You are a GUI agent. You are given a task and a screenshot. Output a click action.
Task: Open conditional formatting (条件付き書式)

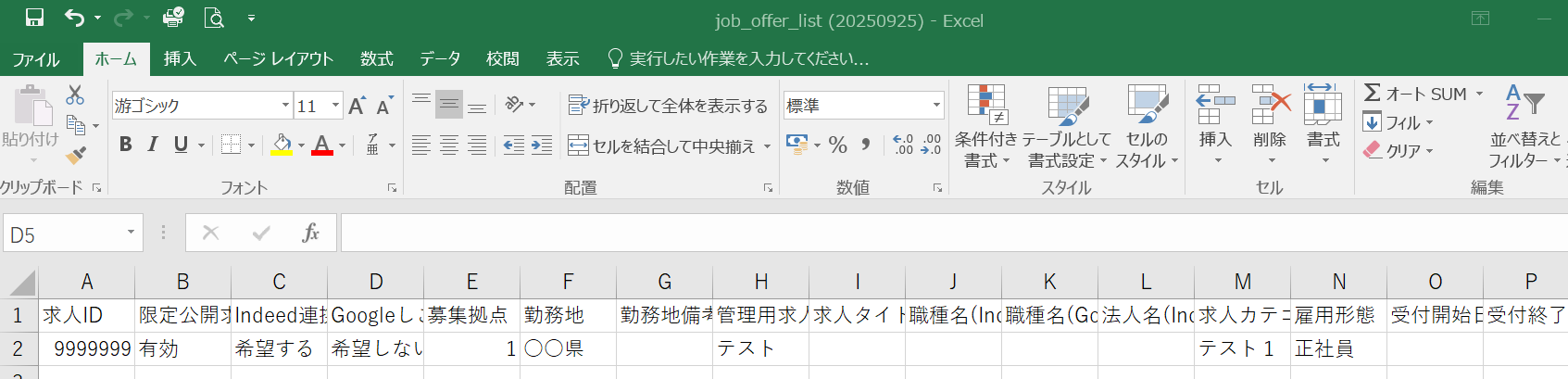[x=985, y=126]
